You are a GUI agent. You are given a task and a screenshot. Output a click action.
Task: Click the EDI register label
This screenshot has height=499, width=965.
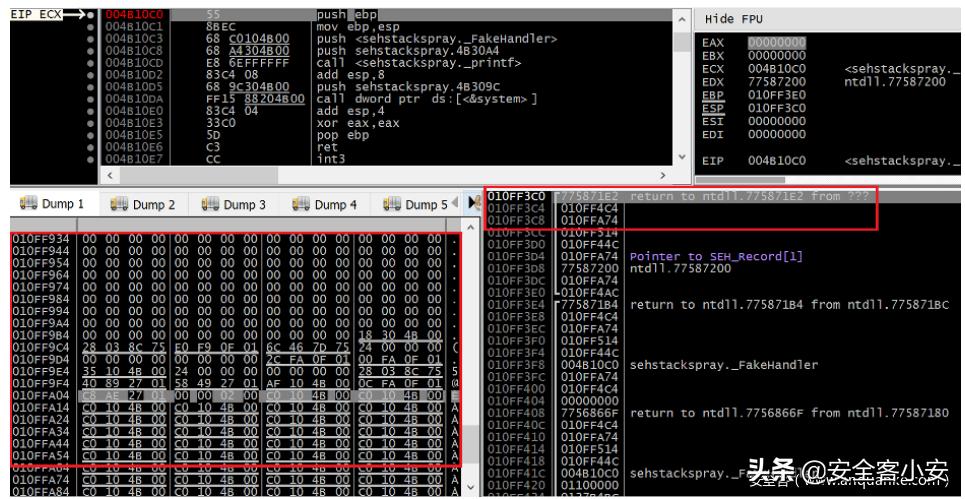[713, 134]
